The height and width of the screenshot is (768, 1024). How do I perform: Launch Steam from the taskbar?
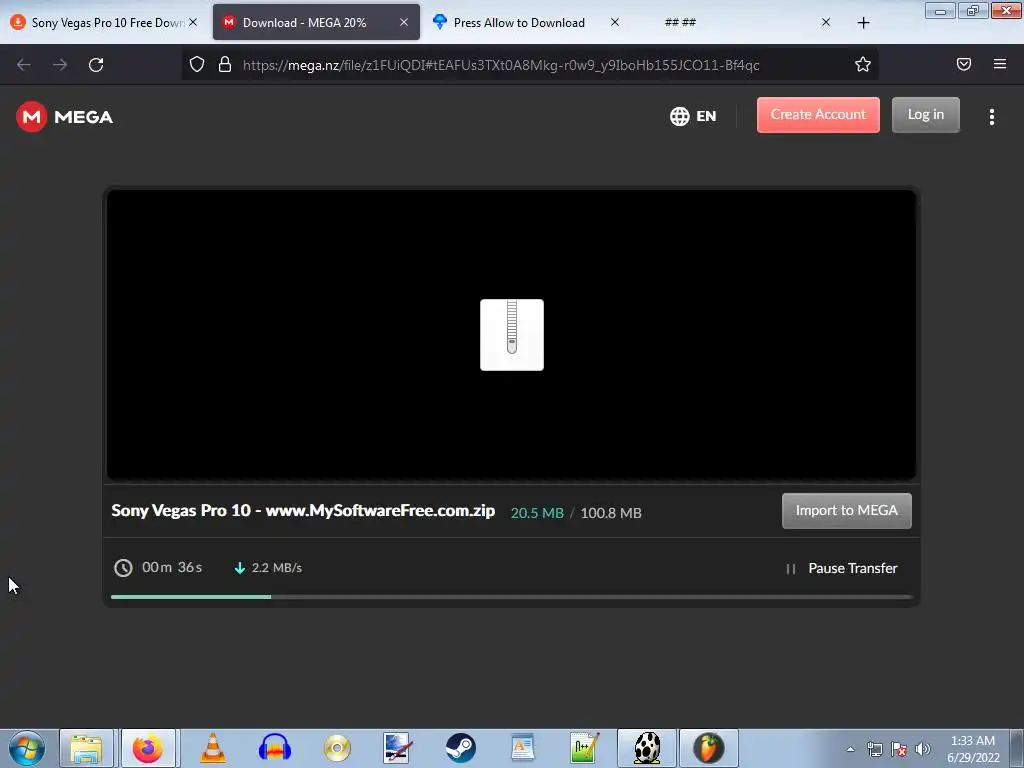pos(460,748)
